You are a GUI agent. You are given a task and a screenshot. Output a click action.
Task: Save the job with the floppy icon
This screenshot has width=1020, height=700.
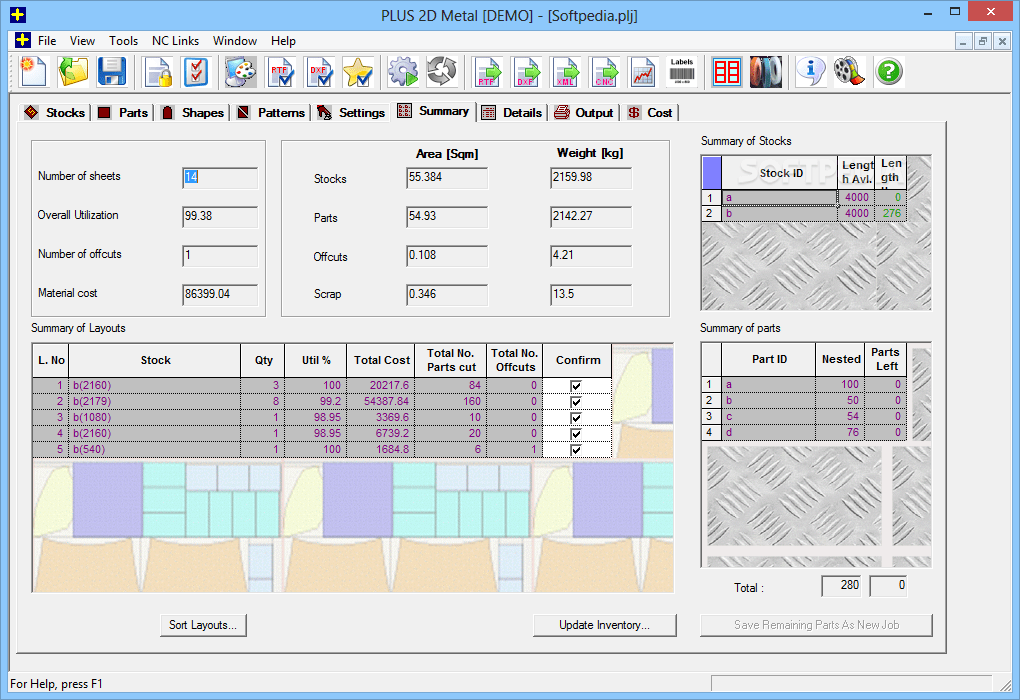[112, 72]
